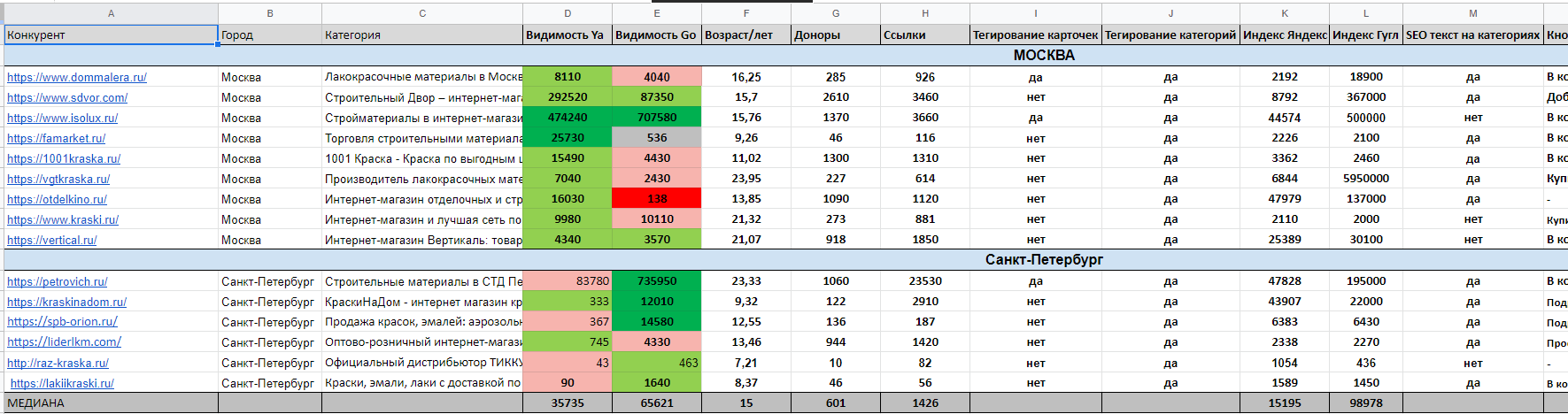
Task: Select median value 65621 cell
Action: point(657,402)
